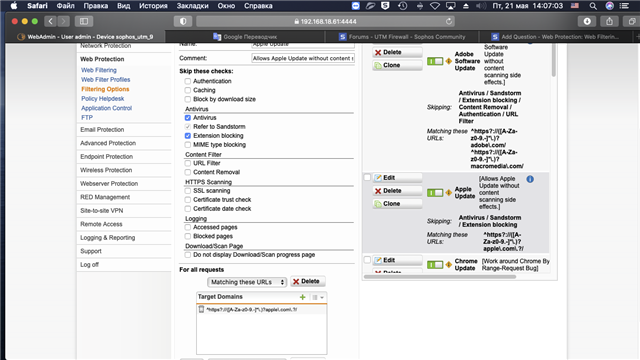This screenshot has width=640, height=360.
Task: Click the Adobe Software Update diamond icon
Action: (x=449, y=61)
